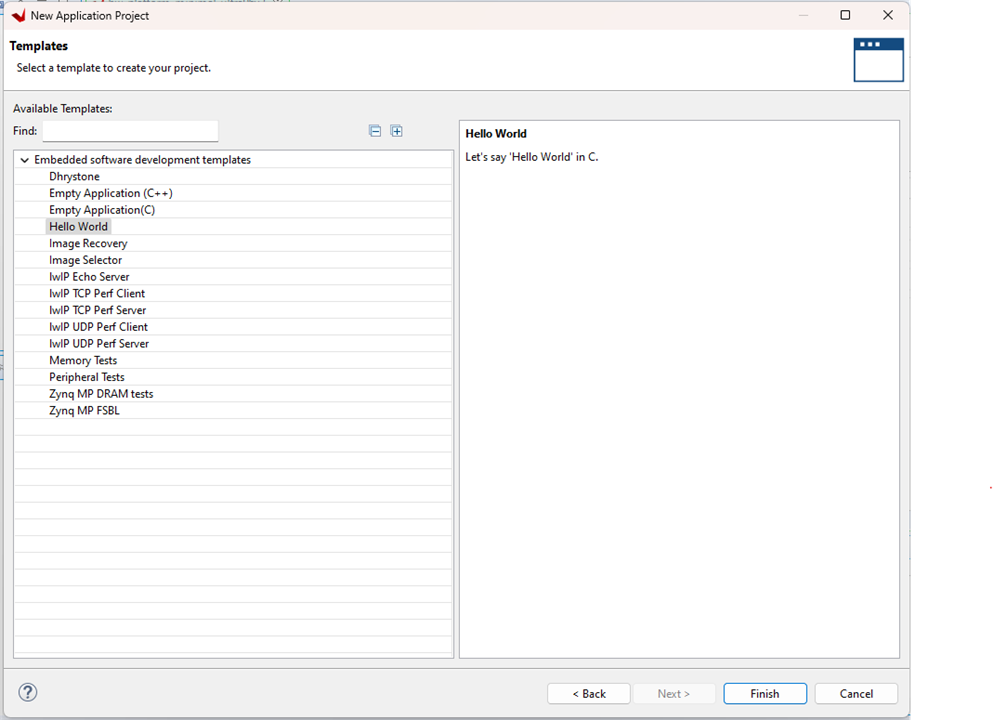
Task: Select the Empty Application(C) template
Action: [x=102, y=210]
